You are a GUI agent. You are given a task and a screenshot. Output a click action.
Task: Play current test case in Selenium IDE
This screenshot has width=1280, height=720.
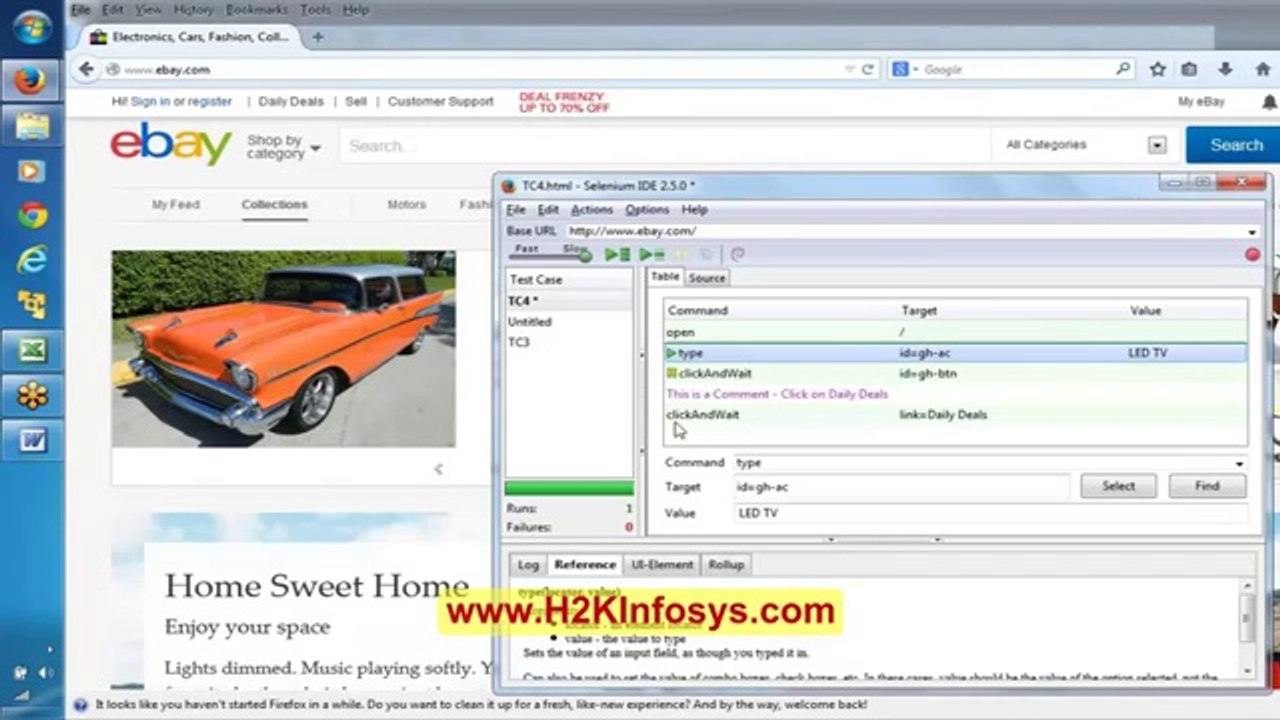pyautogui.click(x=652, y=255)
